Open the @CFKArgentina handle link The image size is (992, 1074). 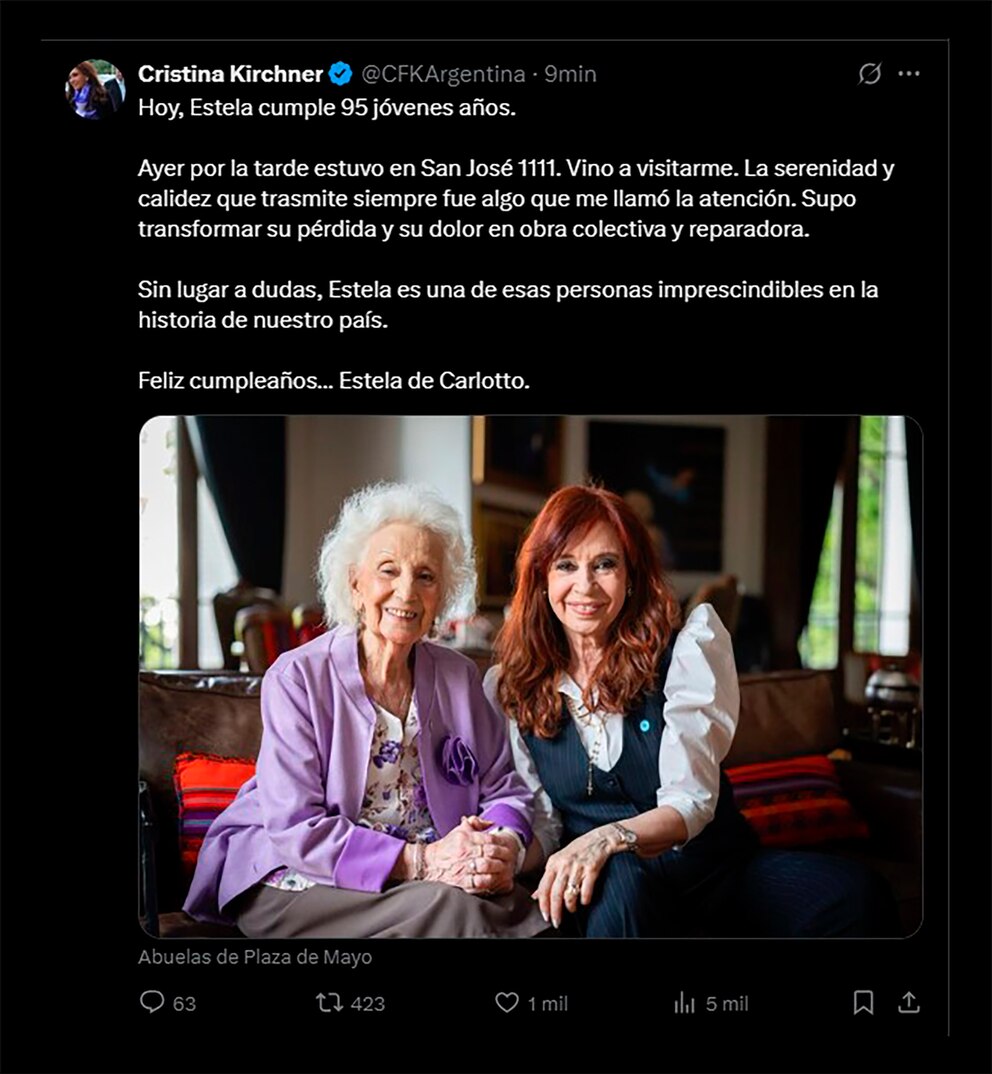click(x=442, y=74)
